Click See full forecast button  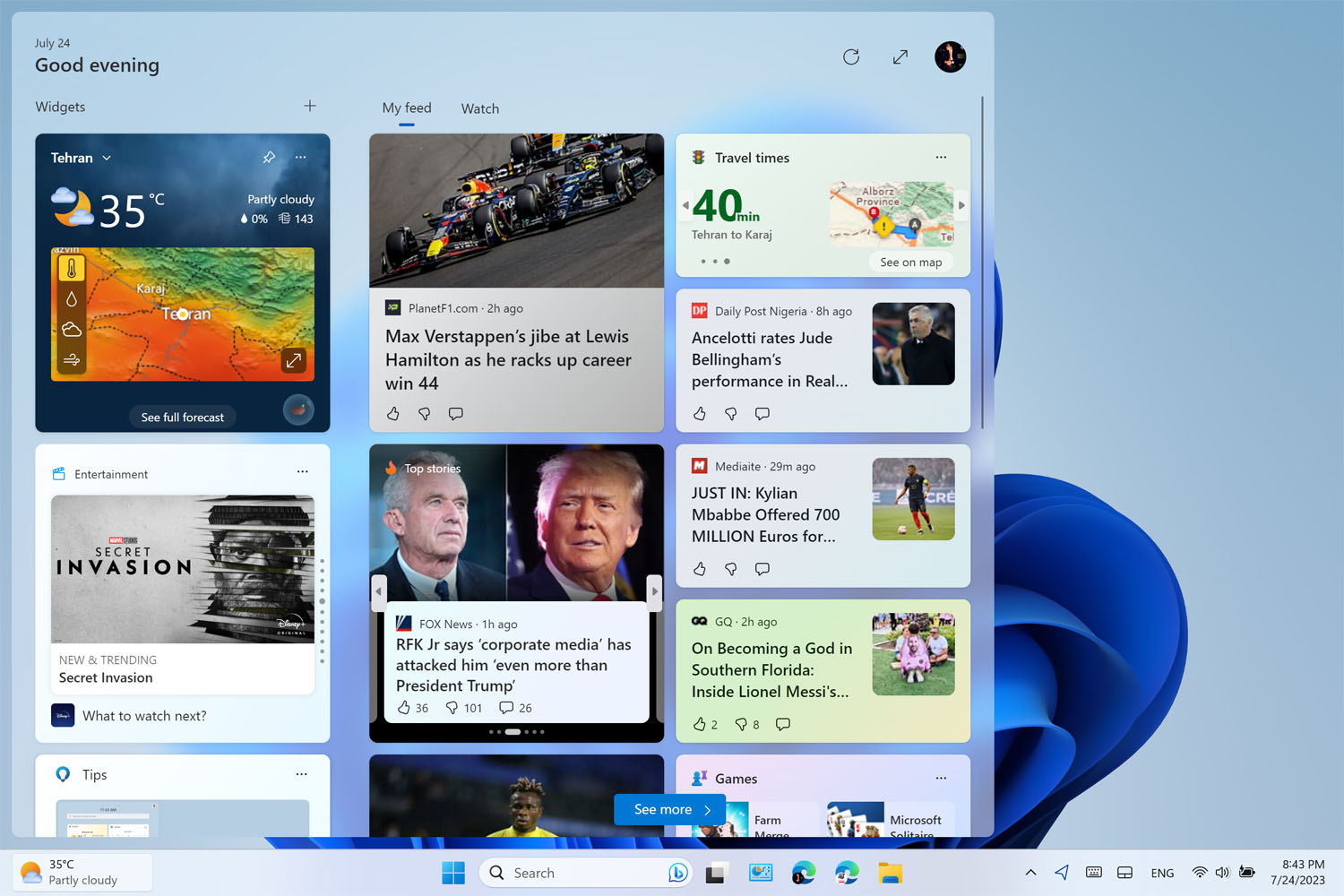point(183,418)
